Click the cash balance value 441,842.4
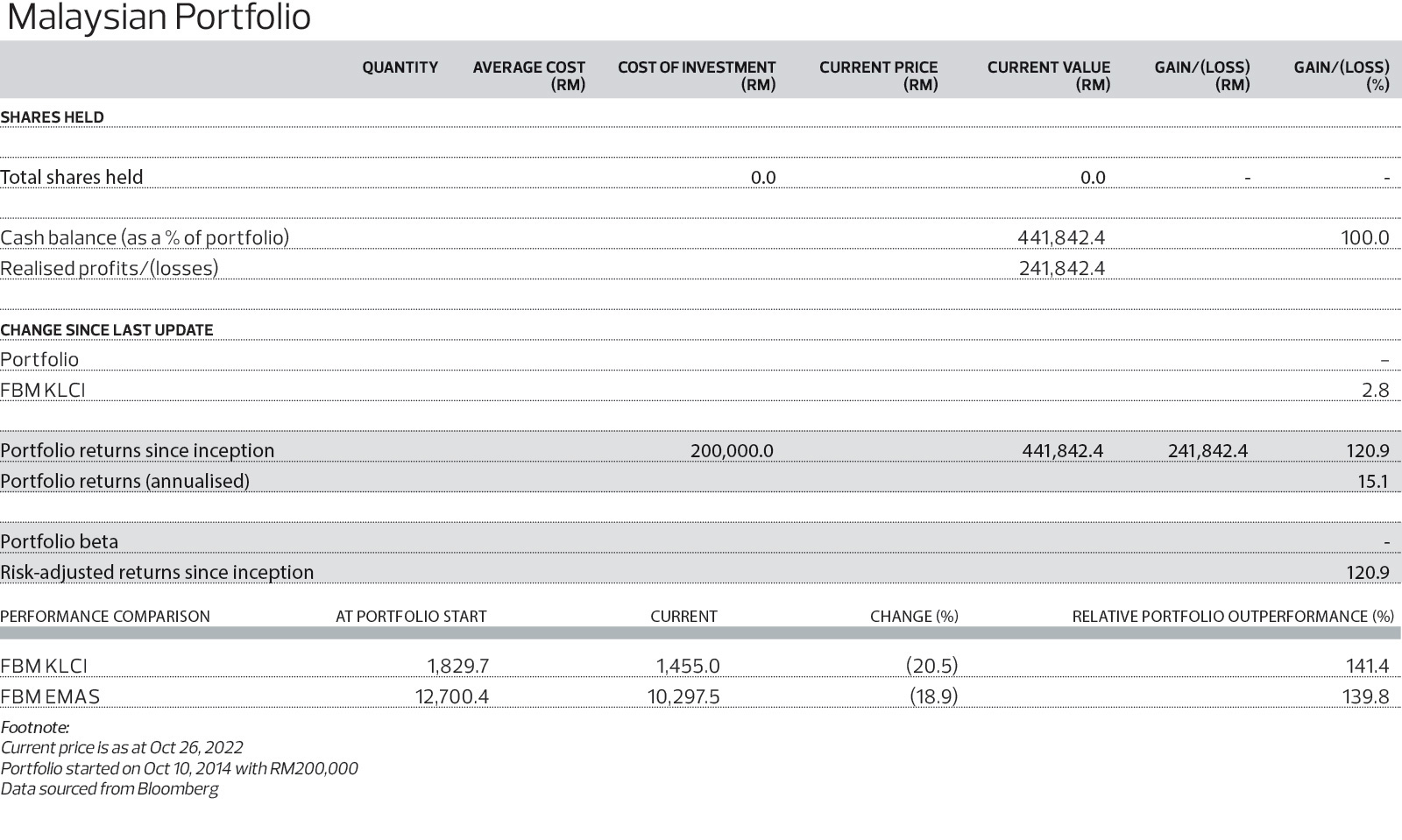 [x=1061, y=237]
